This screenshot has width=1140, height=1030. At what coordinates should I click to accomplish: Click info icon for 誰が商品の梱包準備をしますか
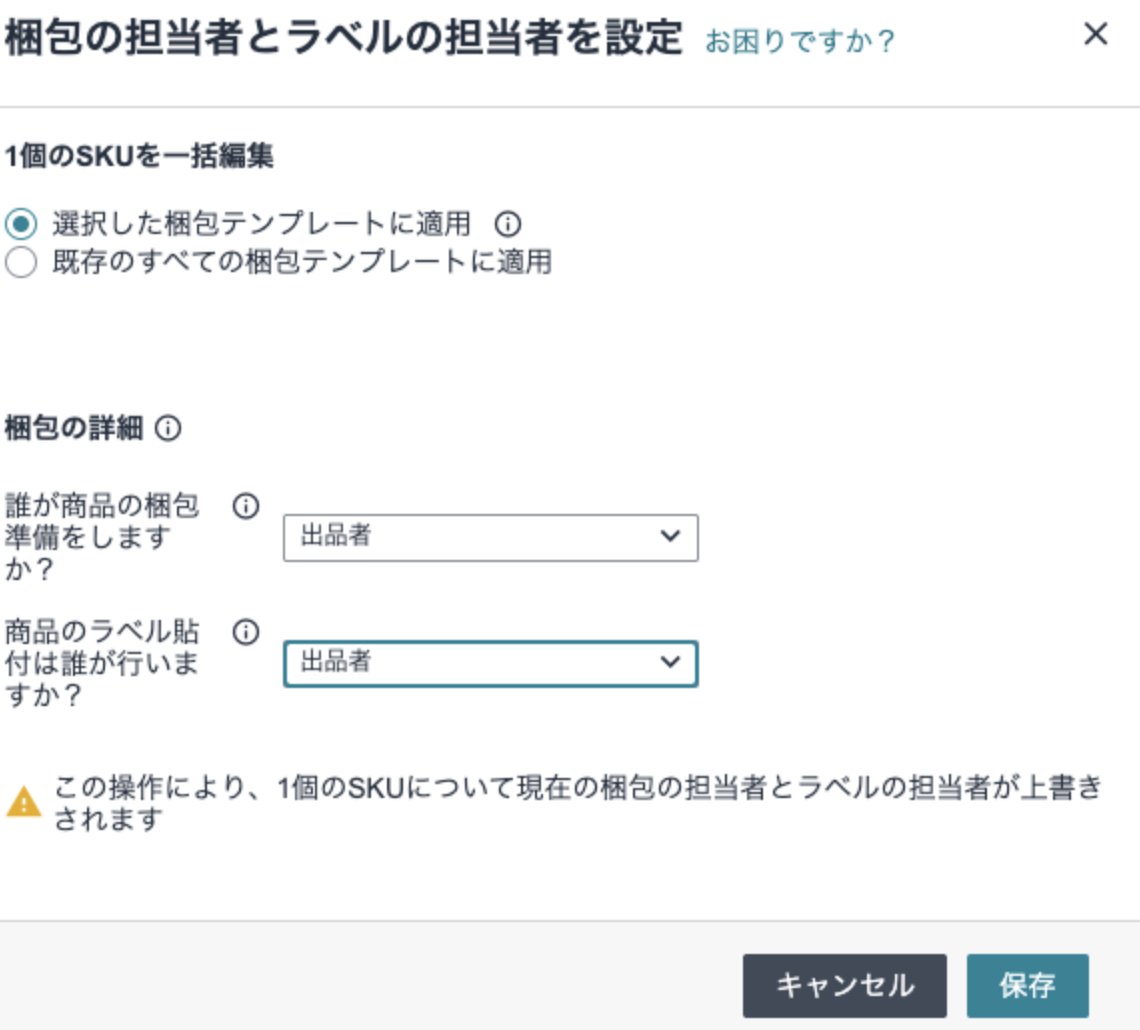(x=246, y=506)
